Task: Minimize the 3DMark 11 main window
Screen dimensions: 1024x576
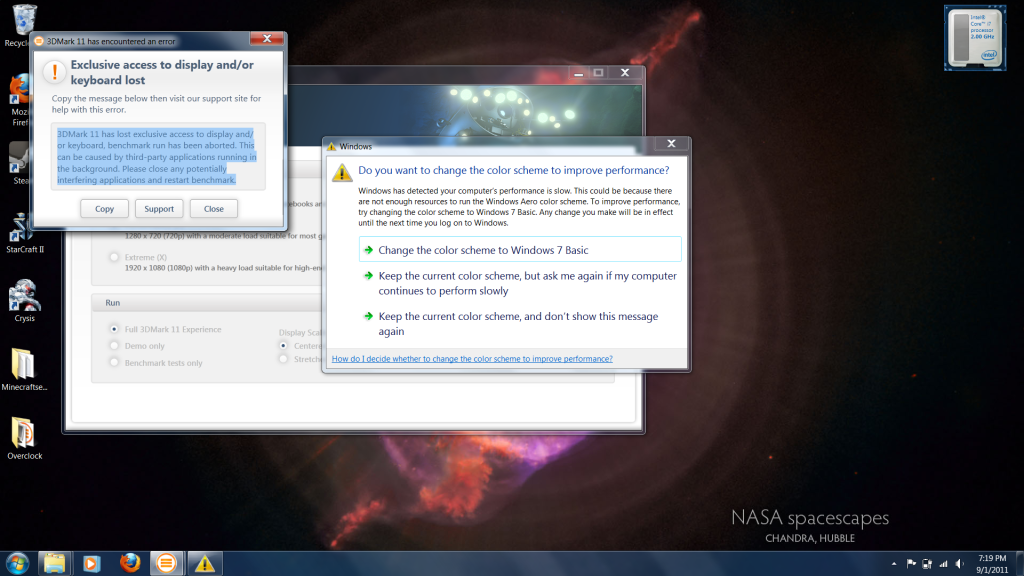Action: tap(578, 73)
